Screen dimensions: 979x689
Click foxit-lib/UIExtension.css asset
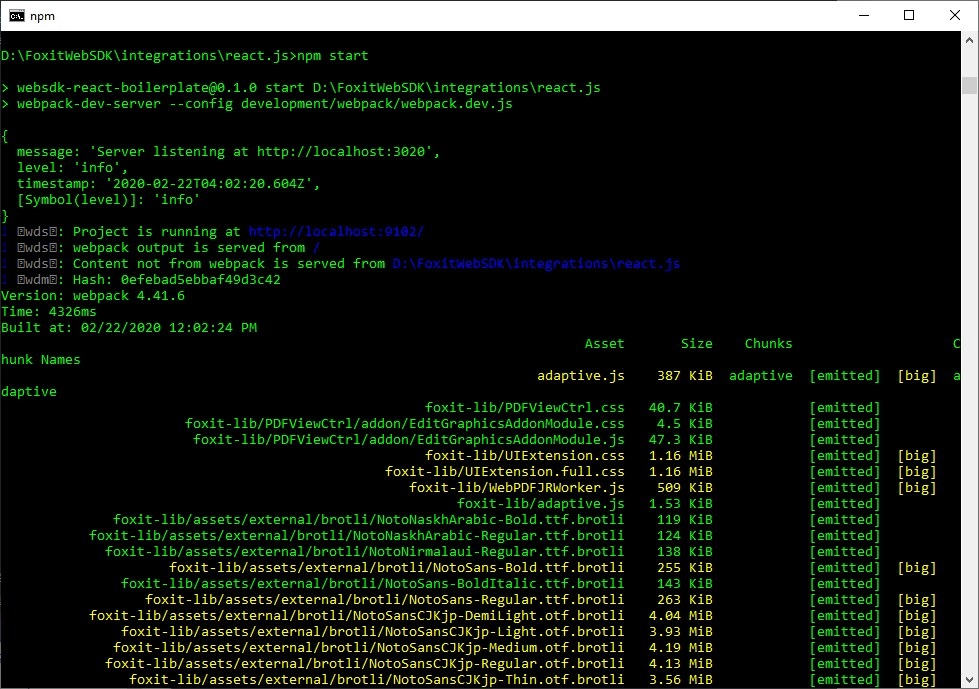[x=524, y=456]
